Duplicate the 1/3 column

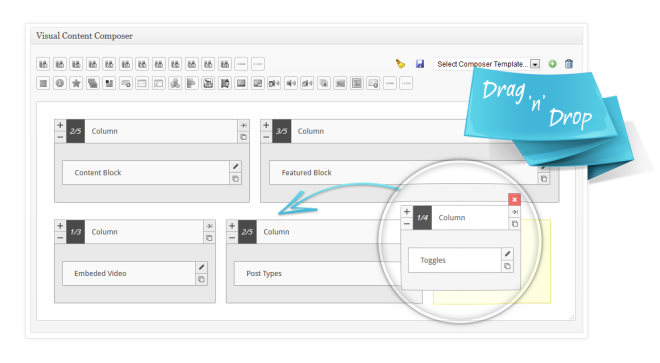tap(209, 238)
